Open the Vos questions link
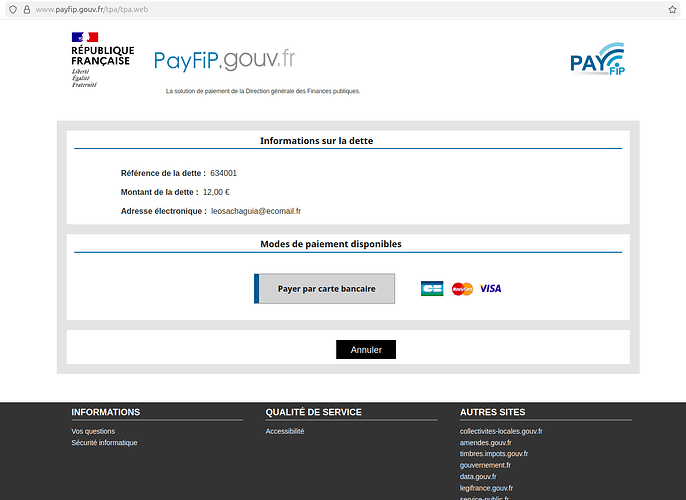686x500 pixels. (x=93, y=431)
